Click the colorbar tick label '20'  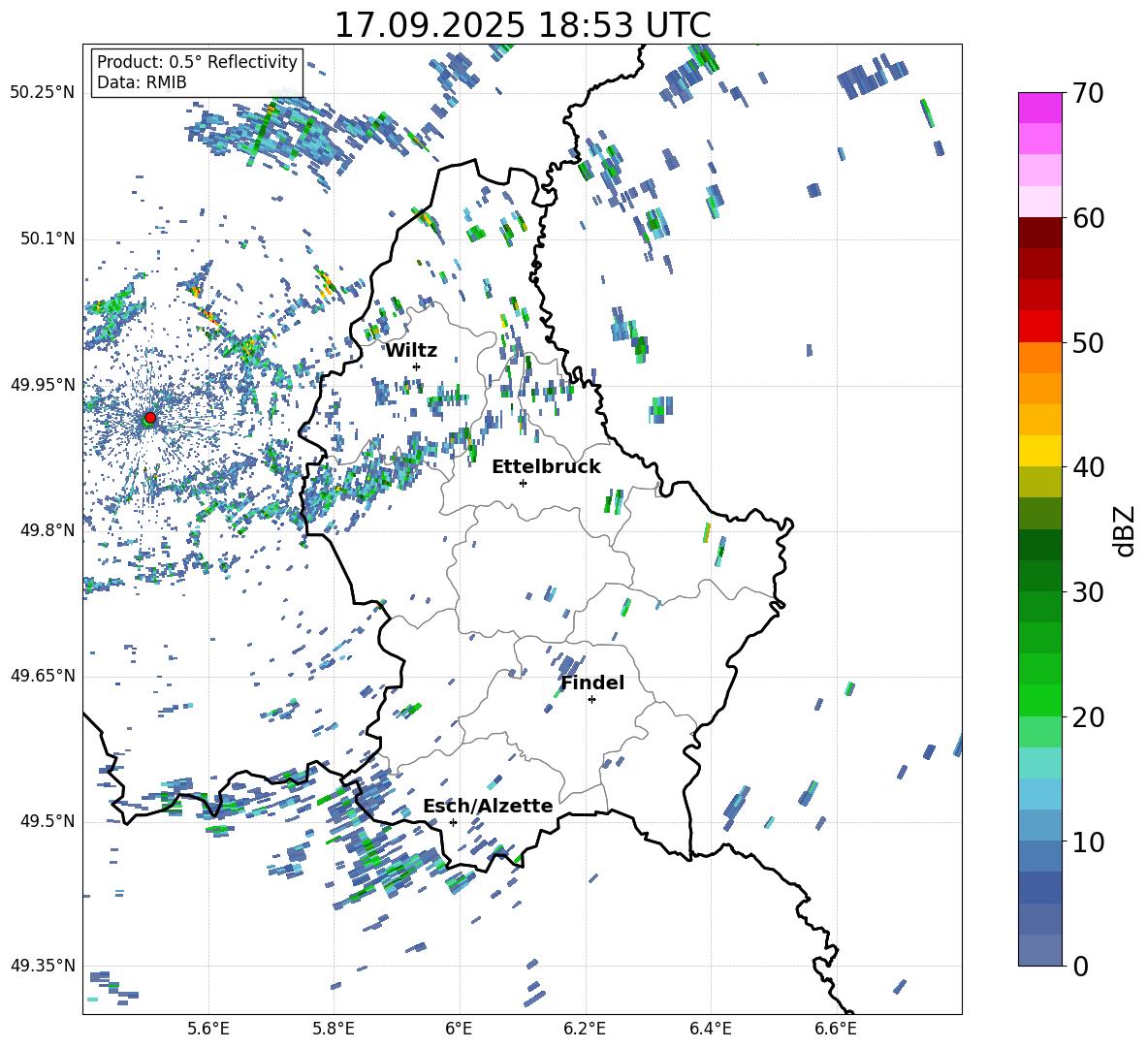1088,717
